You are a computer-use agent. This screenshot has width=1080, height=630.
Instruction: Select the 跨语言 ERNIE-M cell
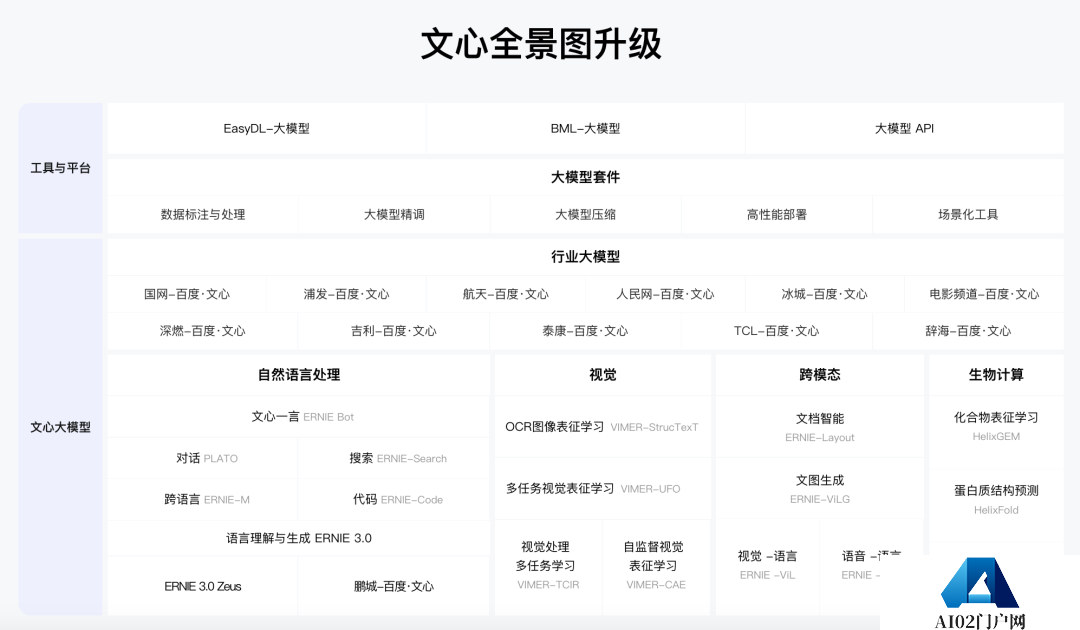tap(203, 500)
